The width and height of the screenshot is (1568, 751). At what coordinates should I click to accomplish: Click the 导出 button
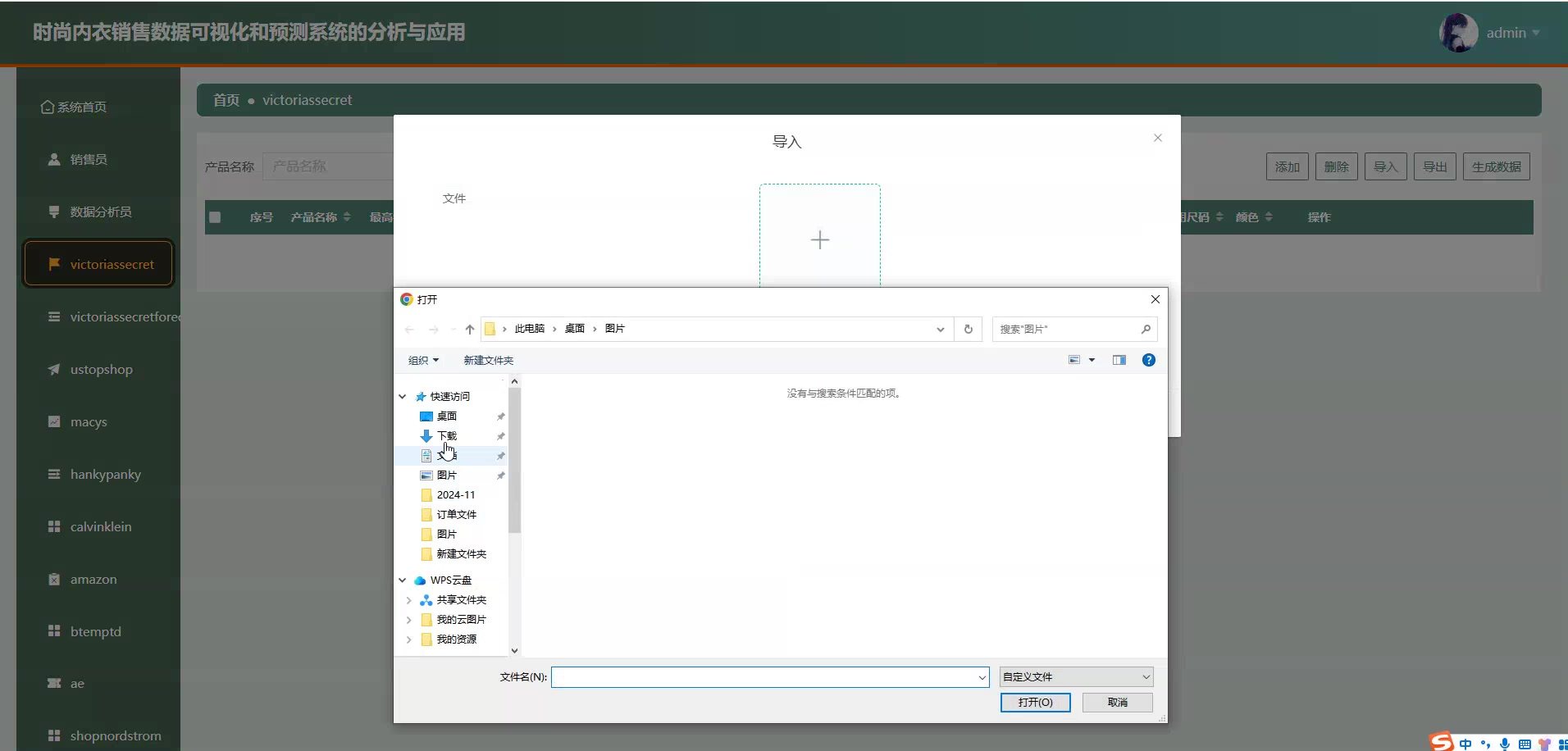click(1435, 166)
